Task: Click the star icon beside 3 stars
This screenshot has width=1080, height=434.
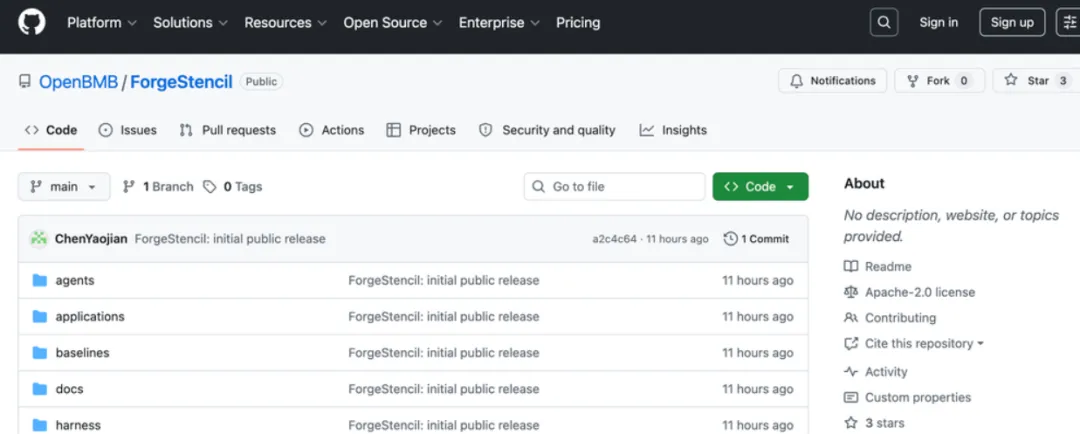Action: click(851, 423)
